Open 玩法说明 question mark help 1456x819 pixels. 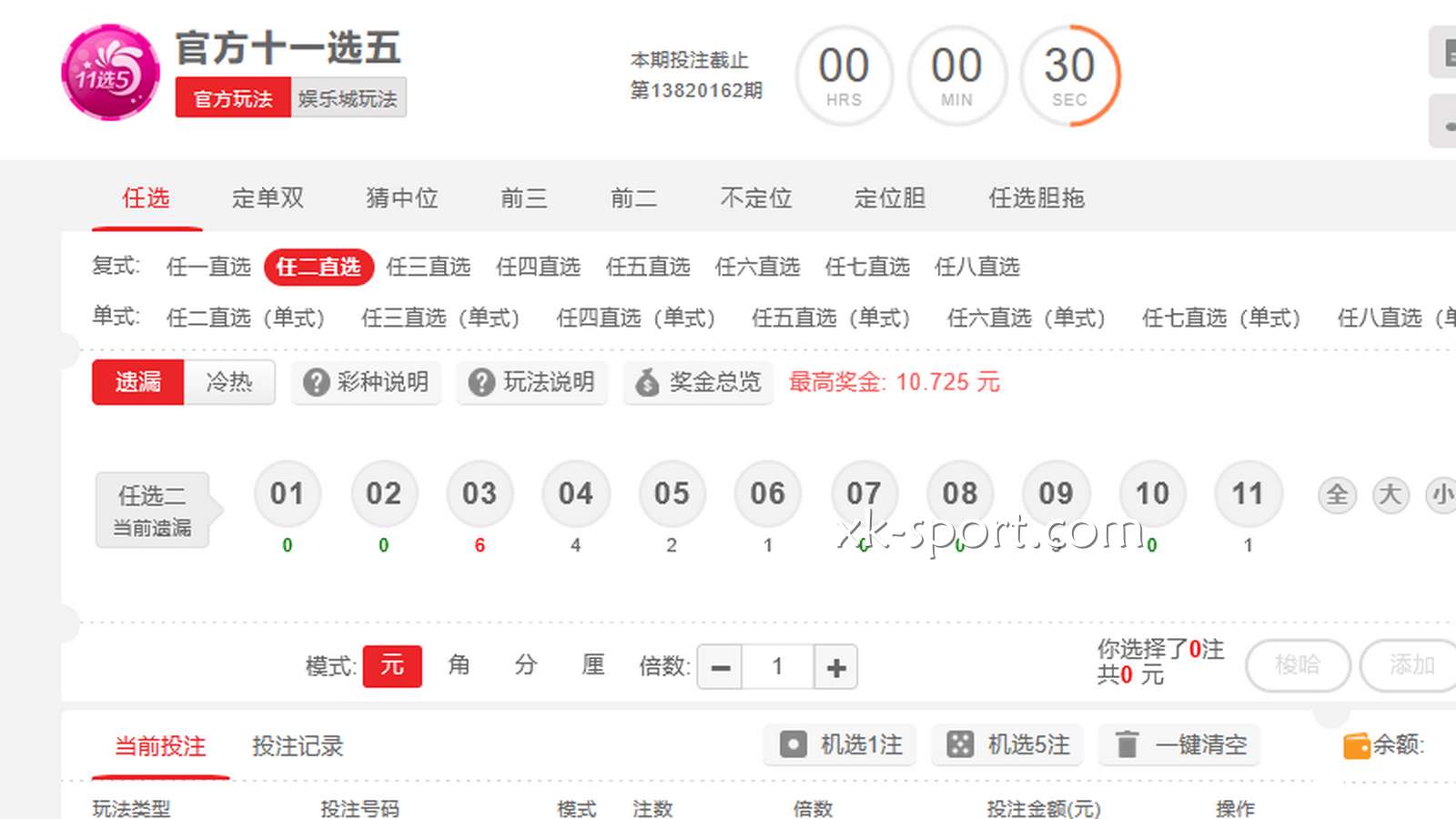click(x=532, y=382)
